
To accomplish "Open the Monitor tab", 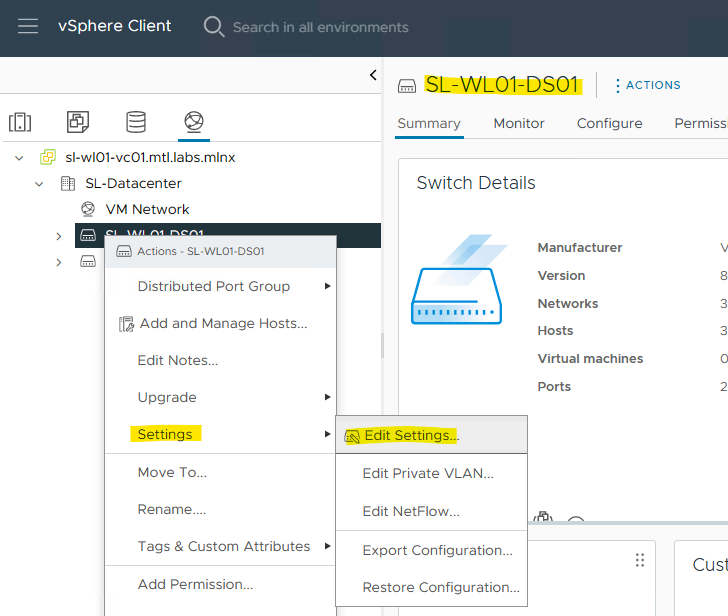I will pyautogui.click(x=519, y=123).
